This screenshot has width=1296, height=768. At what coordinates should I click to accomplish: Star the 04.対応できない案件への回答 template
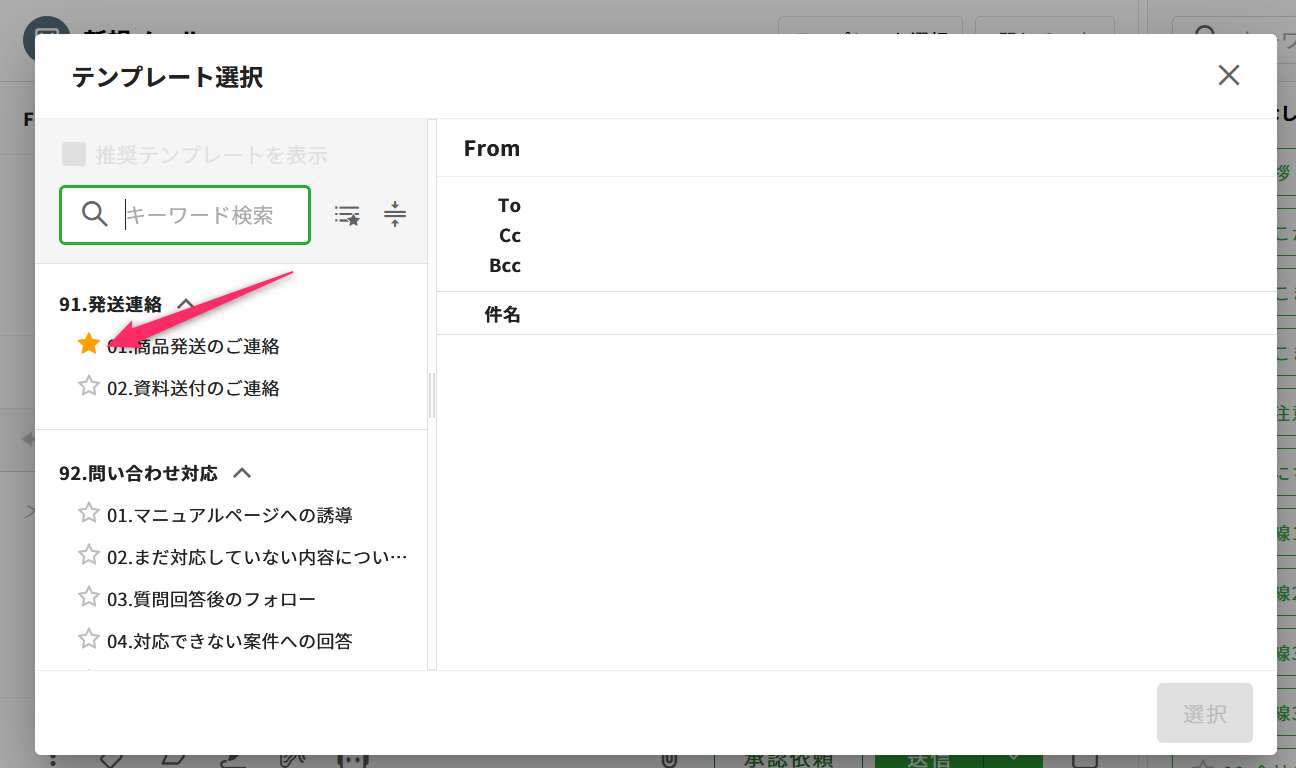click(89, 639)
